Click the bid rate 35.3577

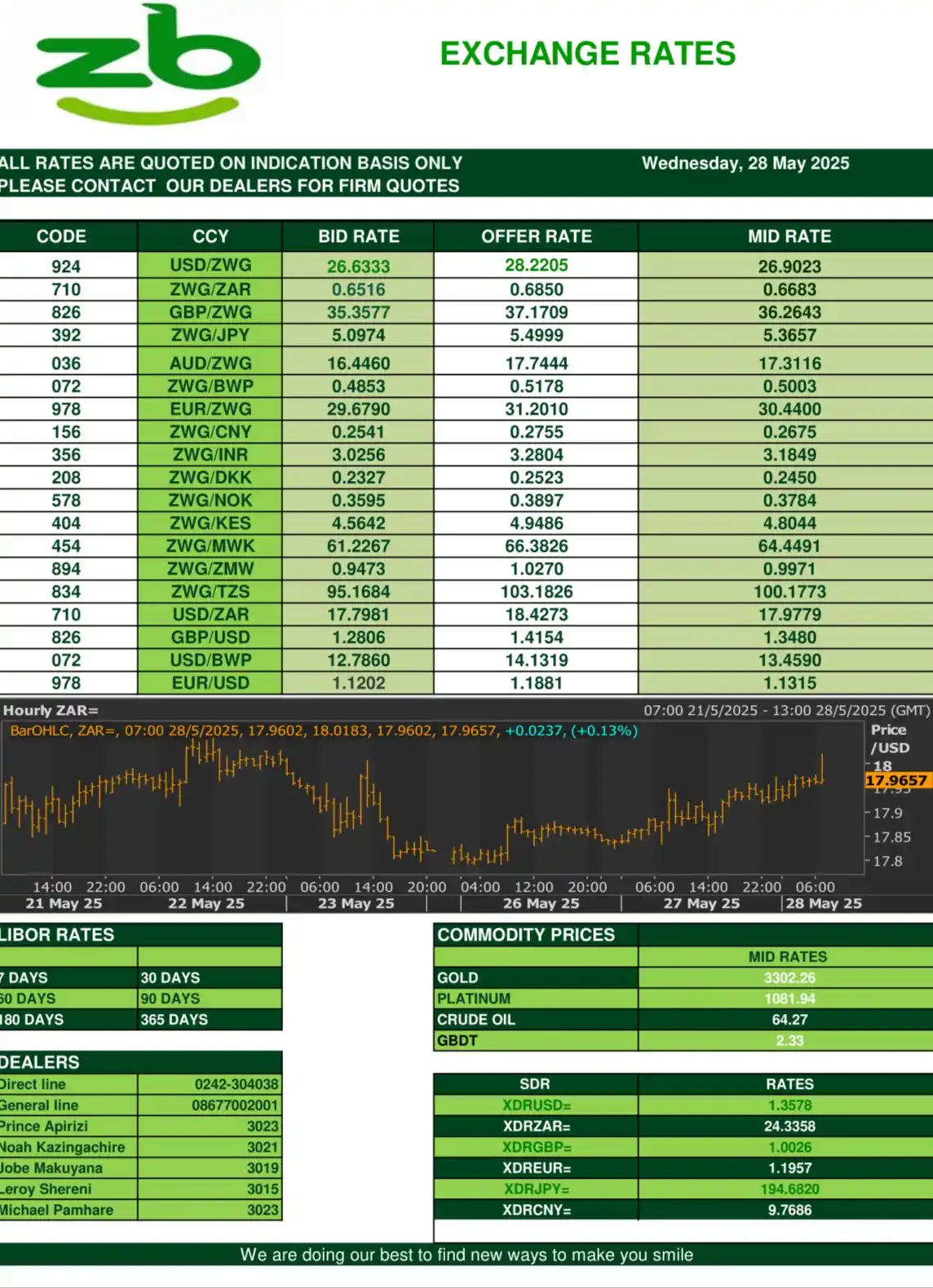(x=358, y=312)
